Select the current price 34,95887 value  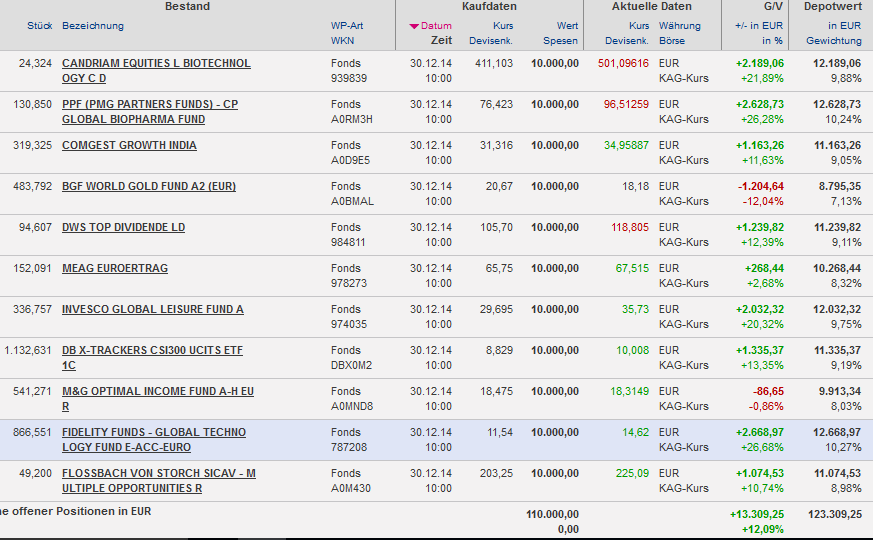[x=626, y=145]
